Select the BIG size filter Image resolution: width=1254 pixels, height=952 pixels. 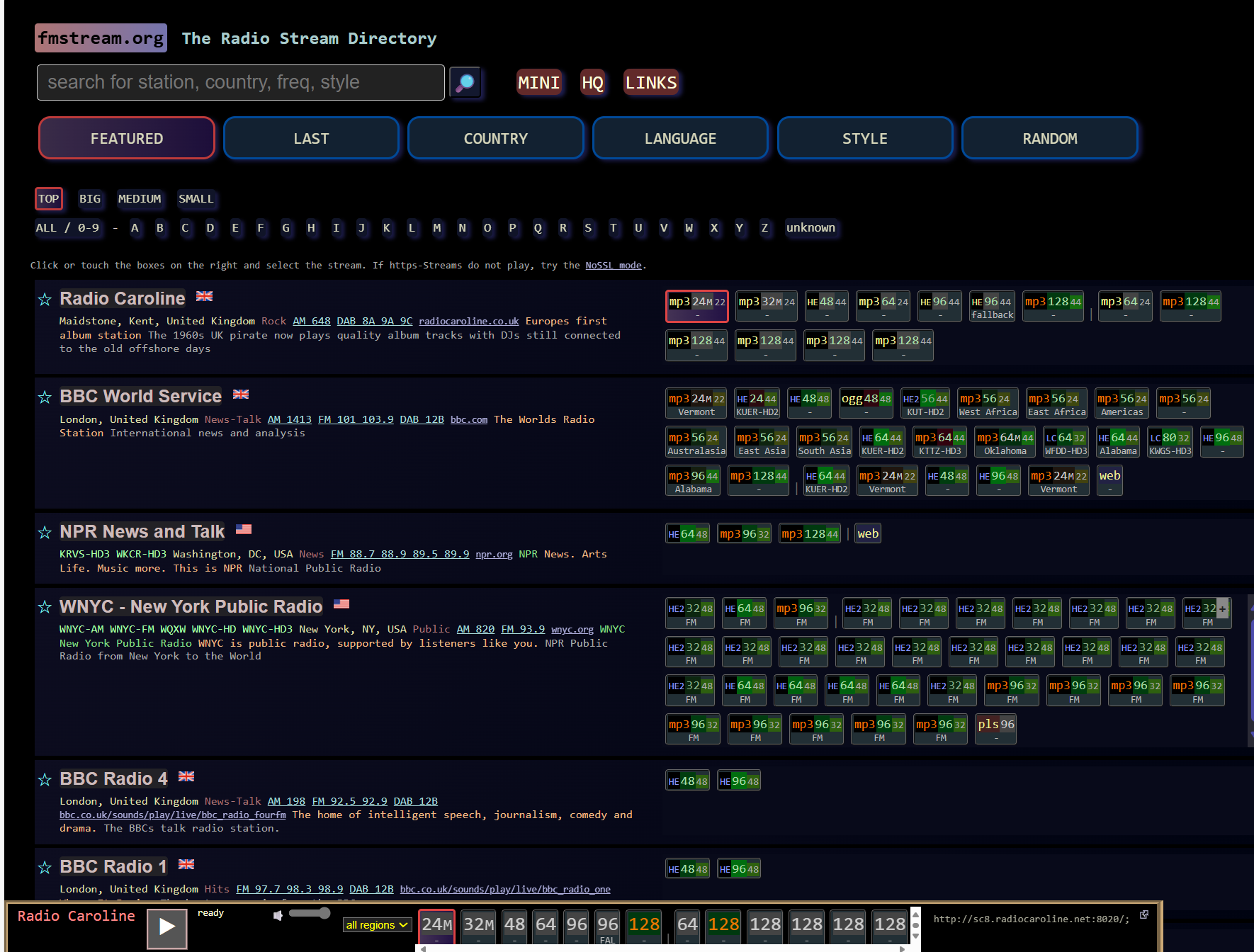(x=90, y=199)
